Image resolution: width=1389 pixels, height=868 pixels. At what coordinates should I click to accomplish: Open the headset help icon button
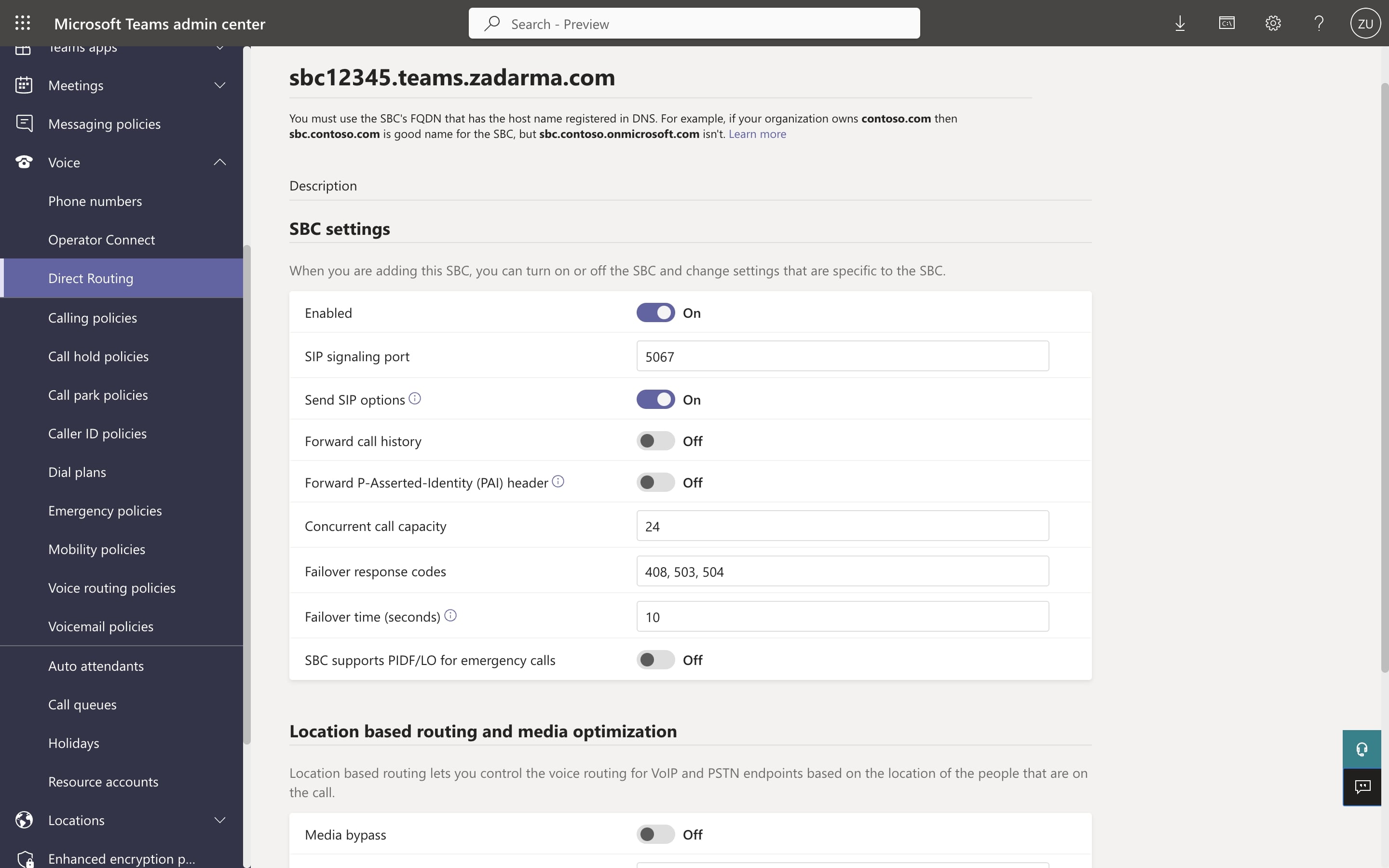tap(1362, 749)
